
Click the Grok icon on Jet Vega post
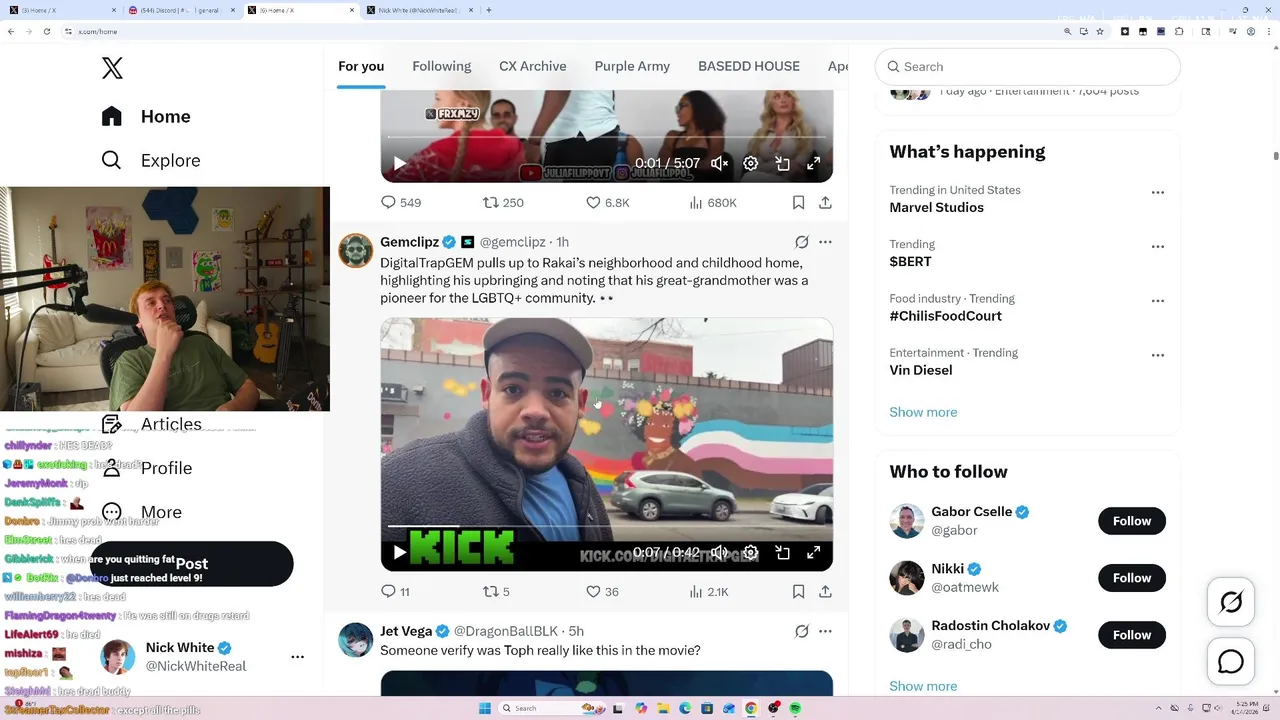pos(801,631)
